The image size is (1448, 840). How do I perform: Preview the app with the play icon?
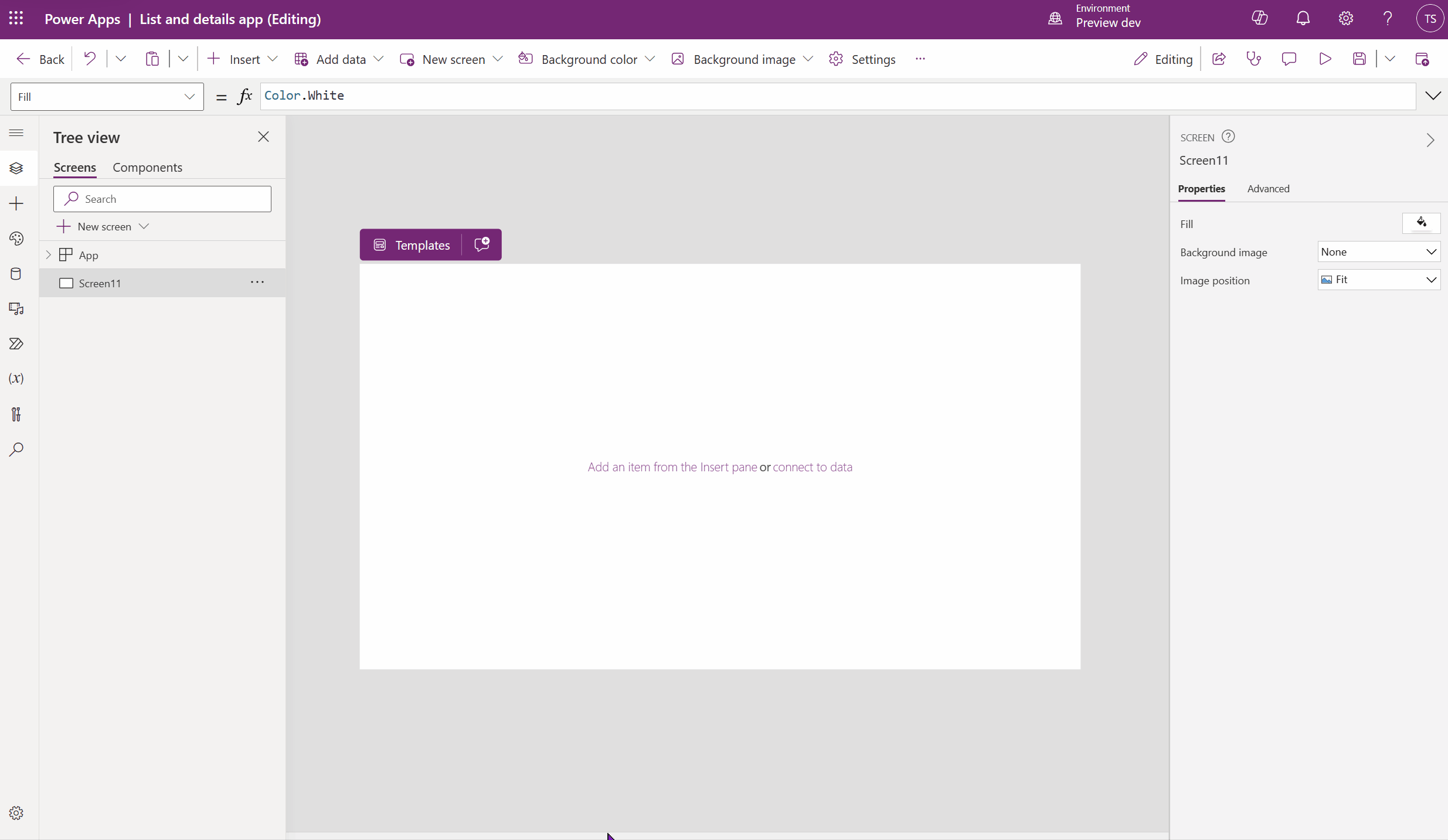click(x=1324, y=59)
